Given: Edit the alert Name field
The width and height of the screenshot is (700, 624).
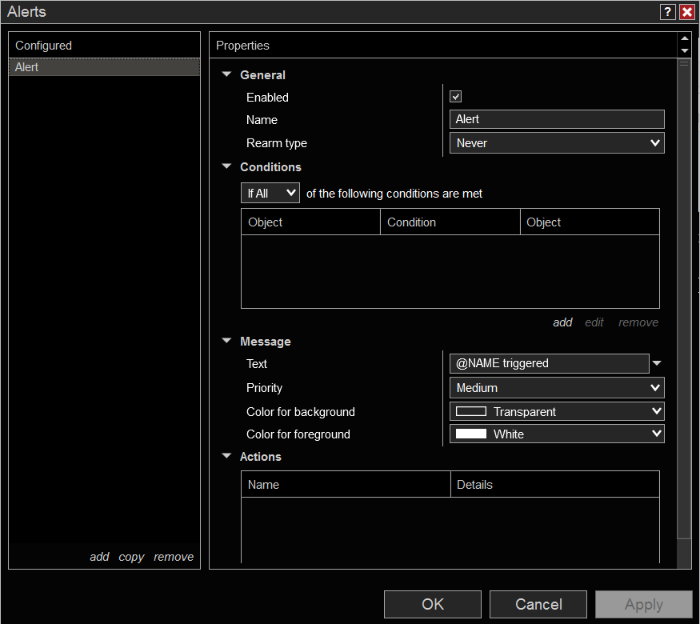Looking at the screenshot, I should [557, 119].
